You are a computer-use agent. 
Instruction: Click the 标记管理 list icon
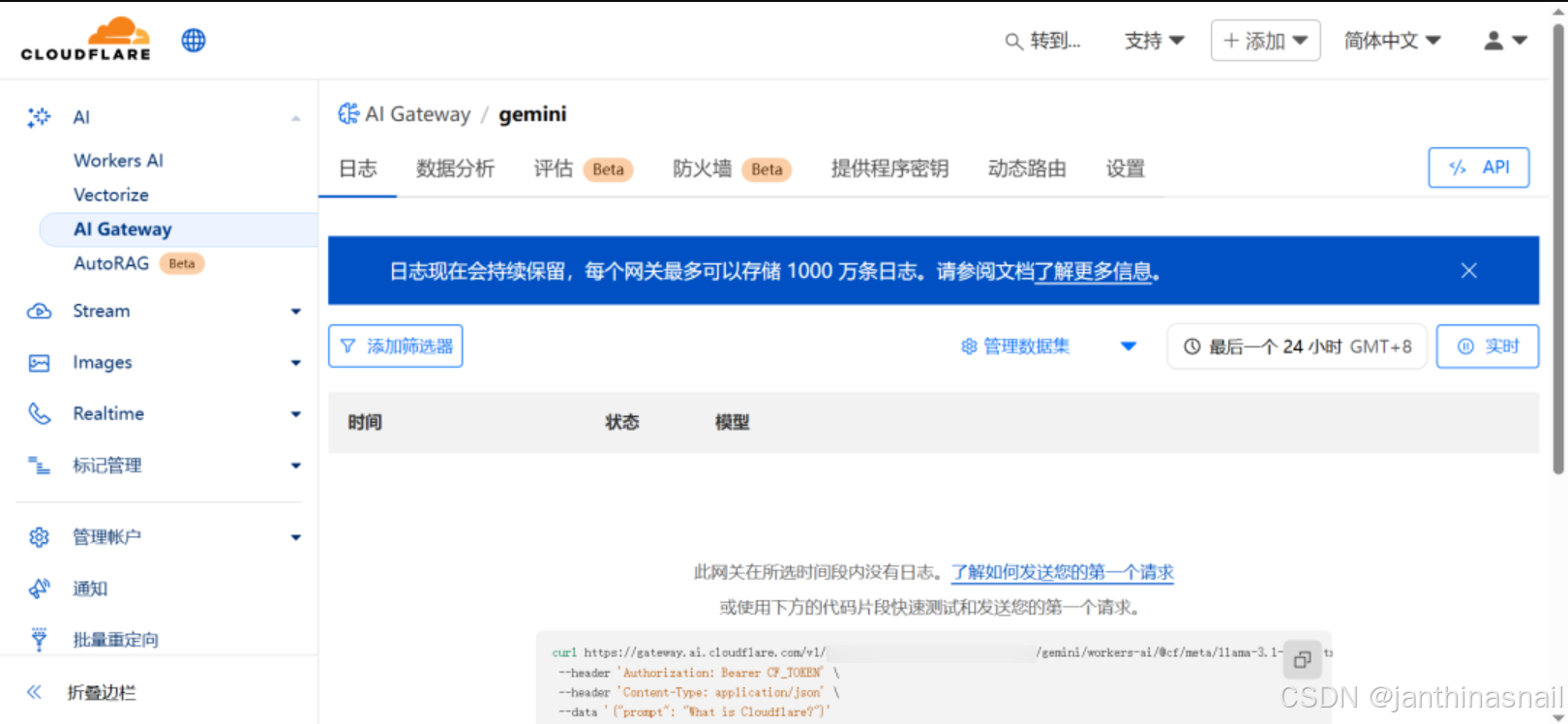pyautogui.click(x=39, y=466)
